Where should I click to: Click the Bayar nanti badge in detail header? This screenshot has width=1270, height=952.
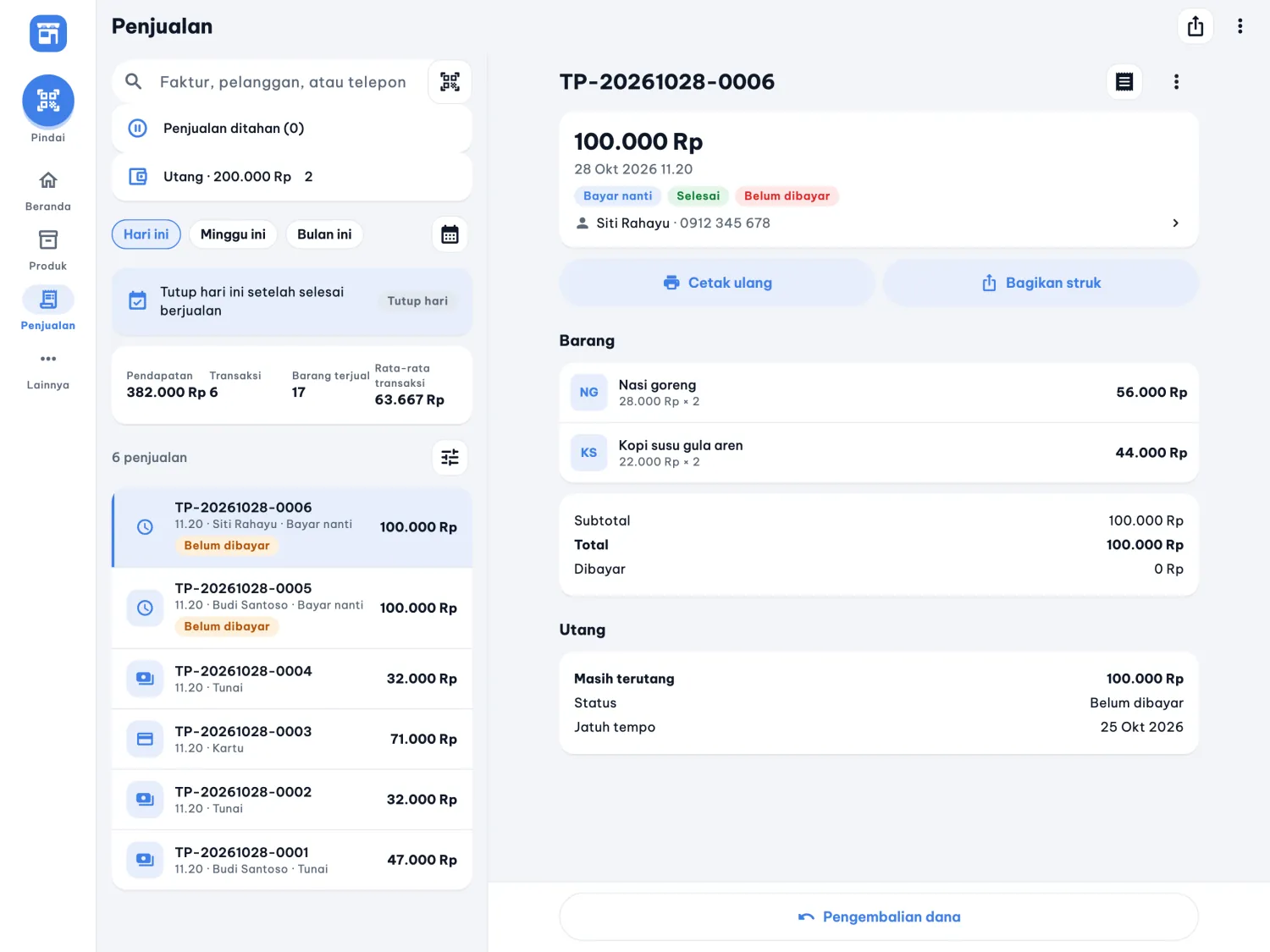(x=618, y=196)
